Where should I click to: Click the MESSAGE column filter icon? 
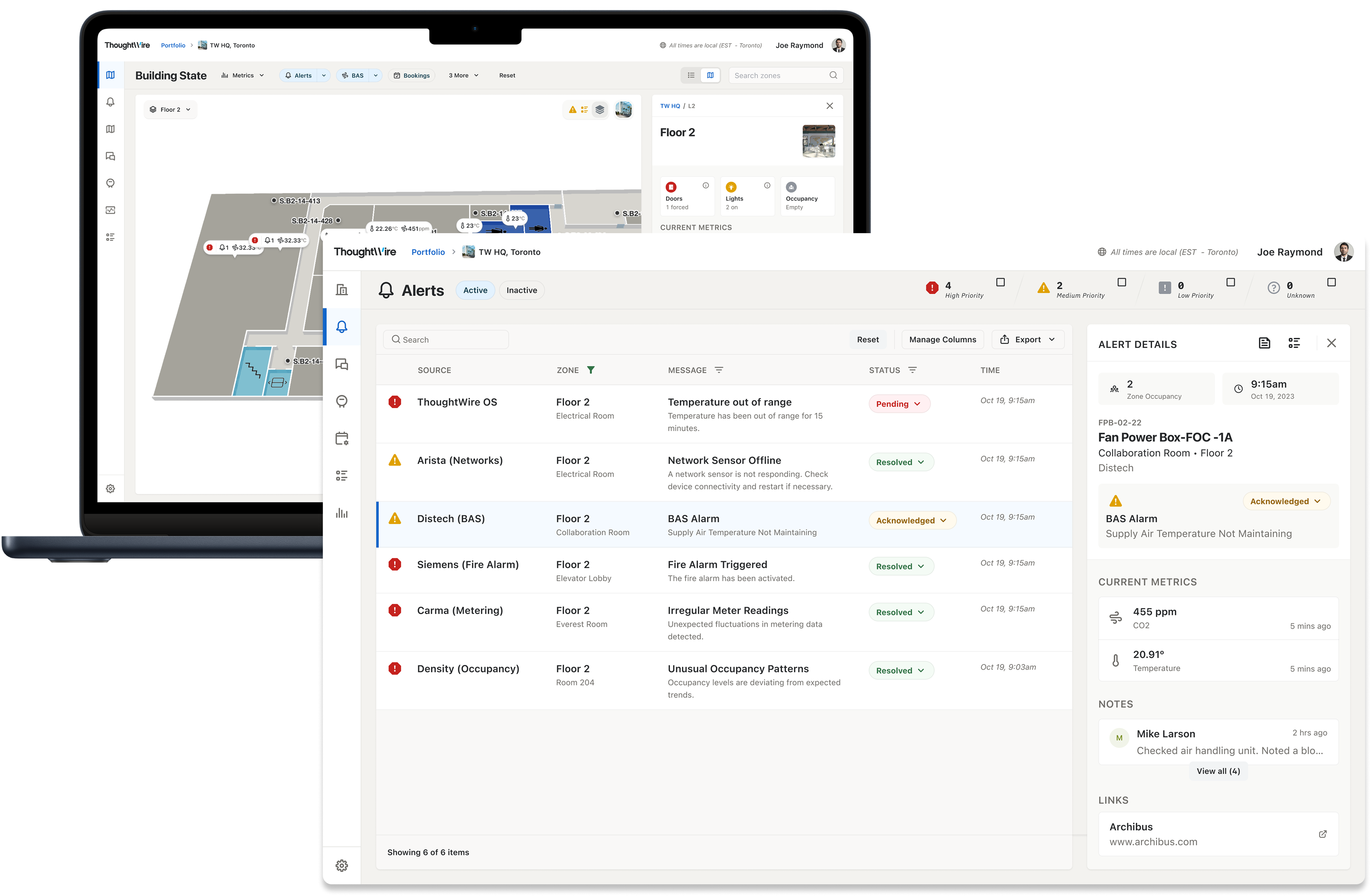(x=719, y=370)
